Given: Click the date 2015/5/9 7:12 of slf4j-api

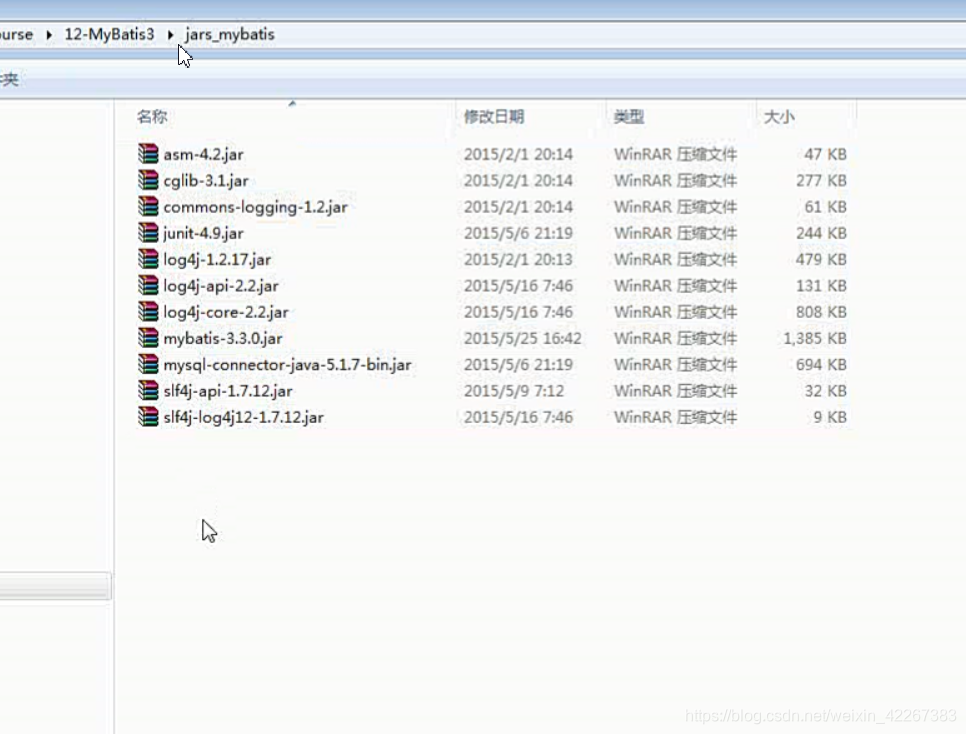Looking at the screenshot, I should pos(514,391).
